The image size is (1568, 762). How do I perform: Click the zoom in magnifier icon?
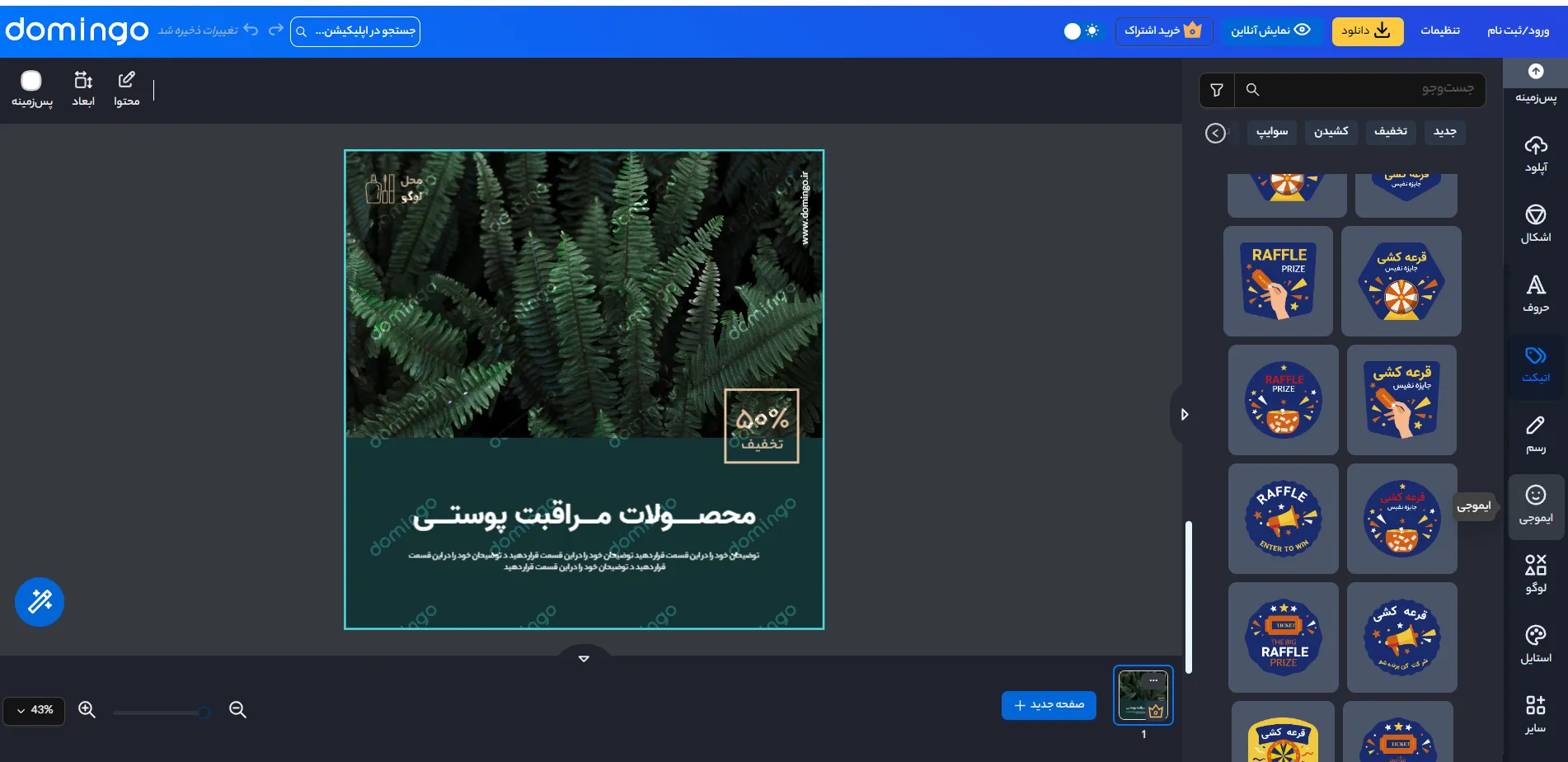87,709
